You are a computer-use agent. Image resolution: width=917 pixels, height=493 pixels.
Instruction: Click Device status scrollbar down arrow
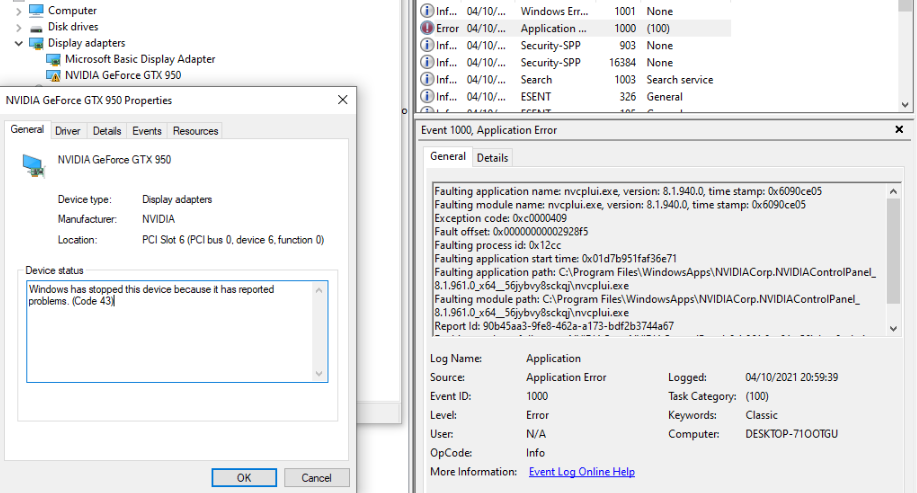click(x=319, y=374)
